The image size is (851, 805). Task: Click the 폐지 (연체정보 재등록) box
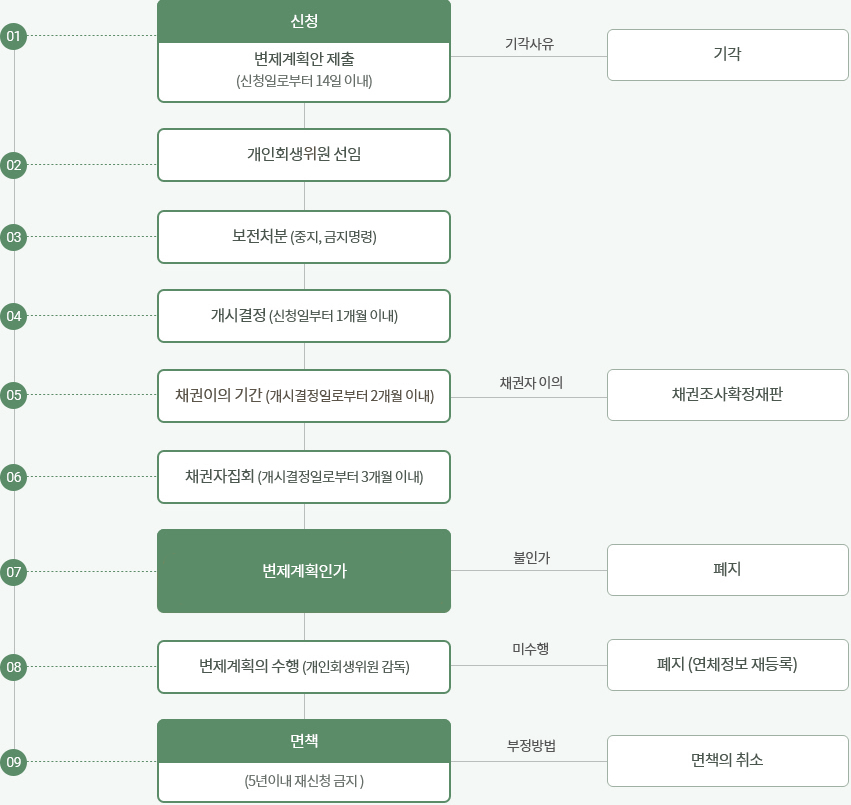coord(727,665)
